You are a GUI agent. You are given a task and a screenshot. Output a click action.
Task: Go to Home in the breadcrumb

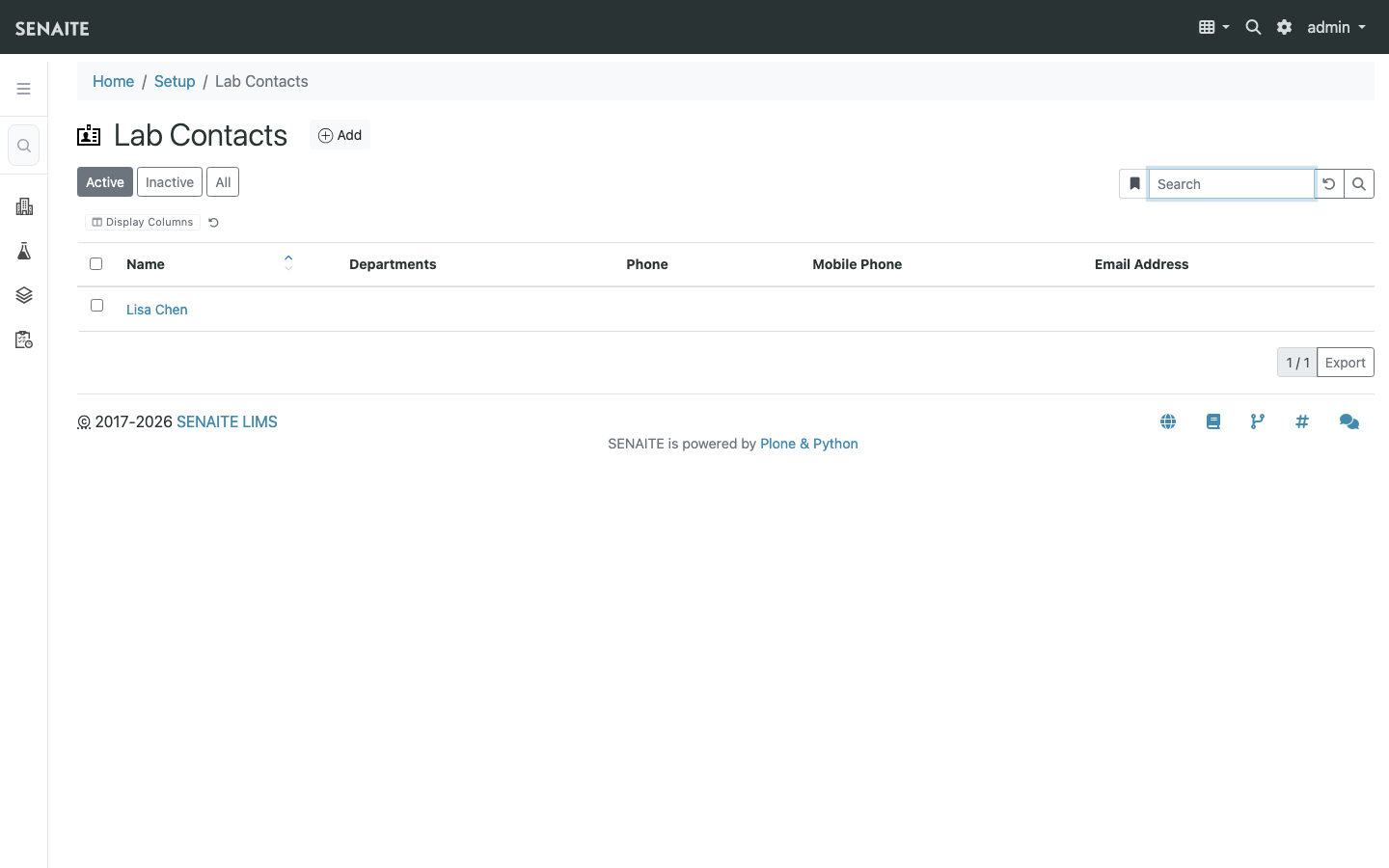(x=113, y=81)
